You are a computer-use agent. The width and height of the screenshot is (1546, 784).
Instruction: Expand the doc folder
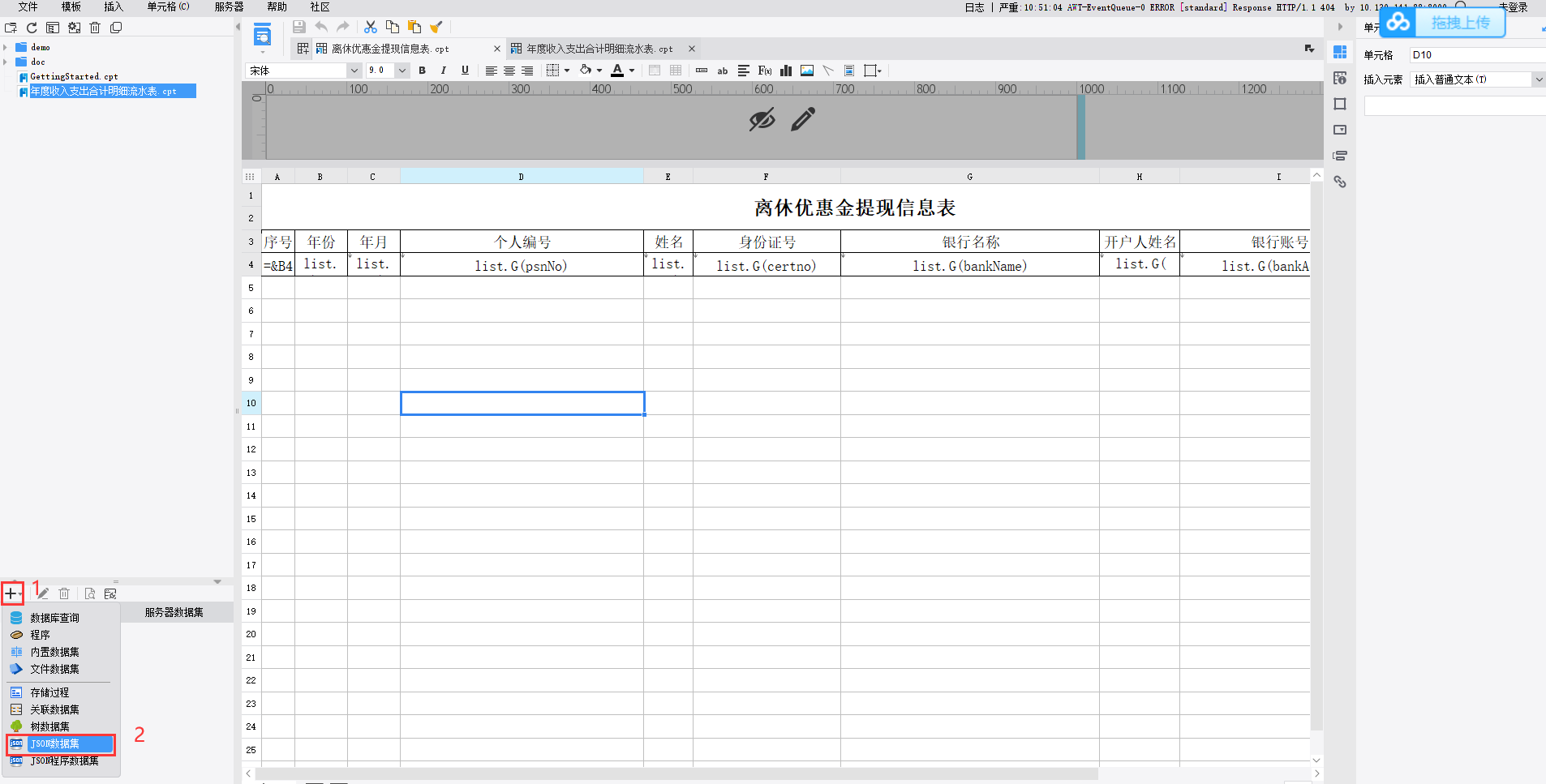coord(6,62)
